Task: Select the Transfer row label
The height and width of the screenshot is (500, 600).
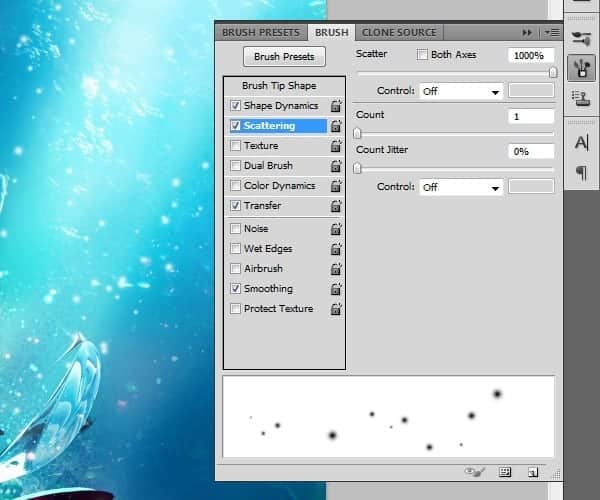Action: pos(262,206)
